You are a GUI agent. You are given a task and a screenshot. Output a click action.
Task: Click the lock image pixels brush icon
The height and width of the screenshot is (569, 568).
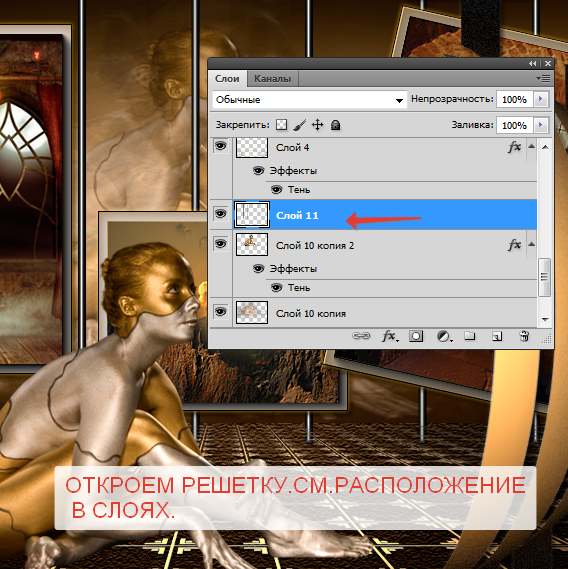coord(299,125)
